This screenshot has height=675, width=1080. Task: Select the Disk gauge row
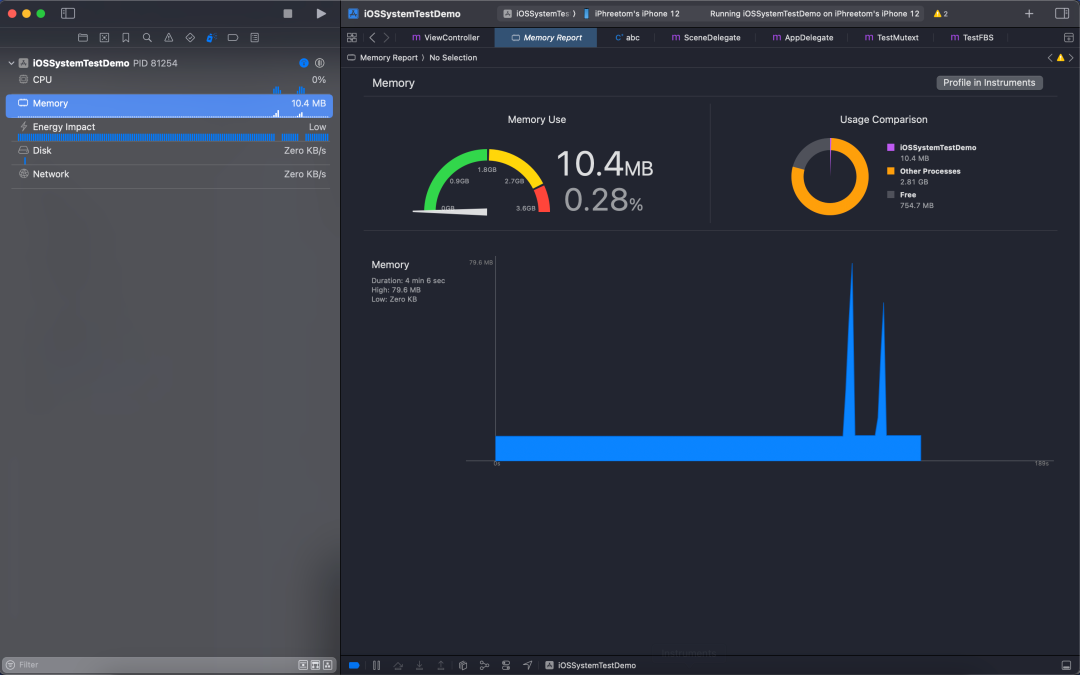click(169, 152)
